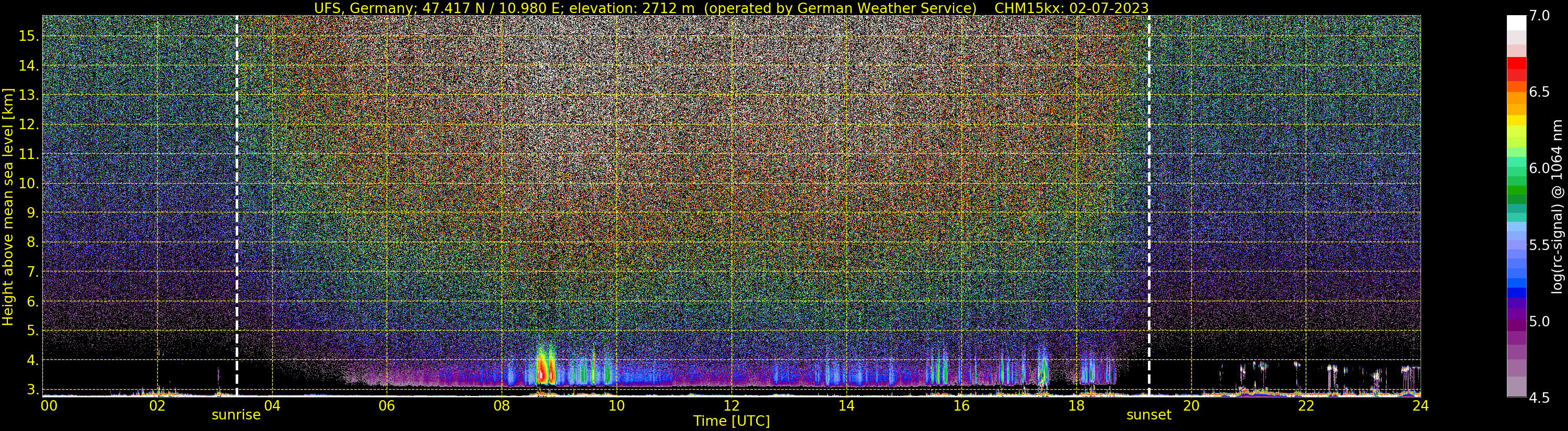
Task: Click the sunrise label below the time axis
Action: click(x=236, y=415)
